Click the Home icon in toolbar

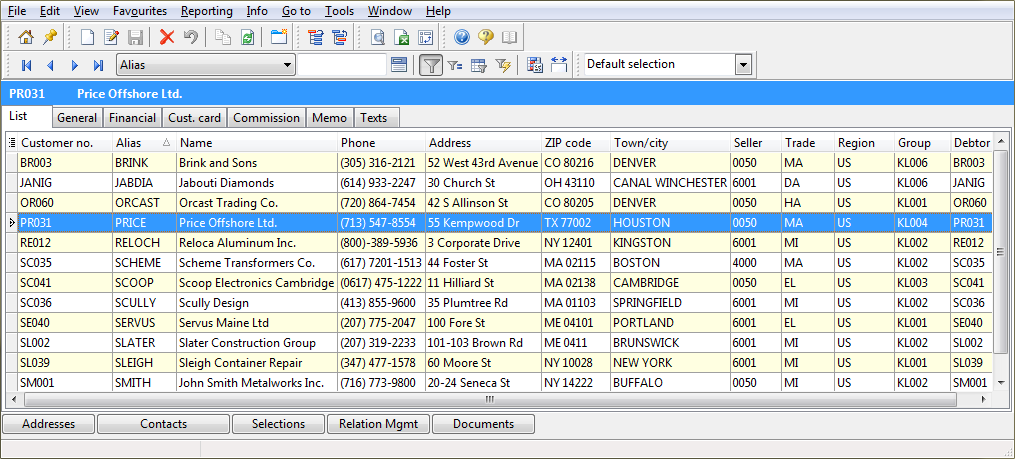(26, 37)
